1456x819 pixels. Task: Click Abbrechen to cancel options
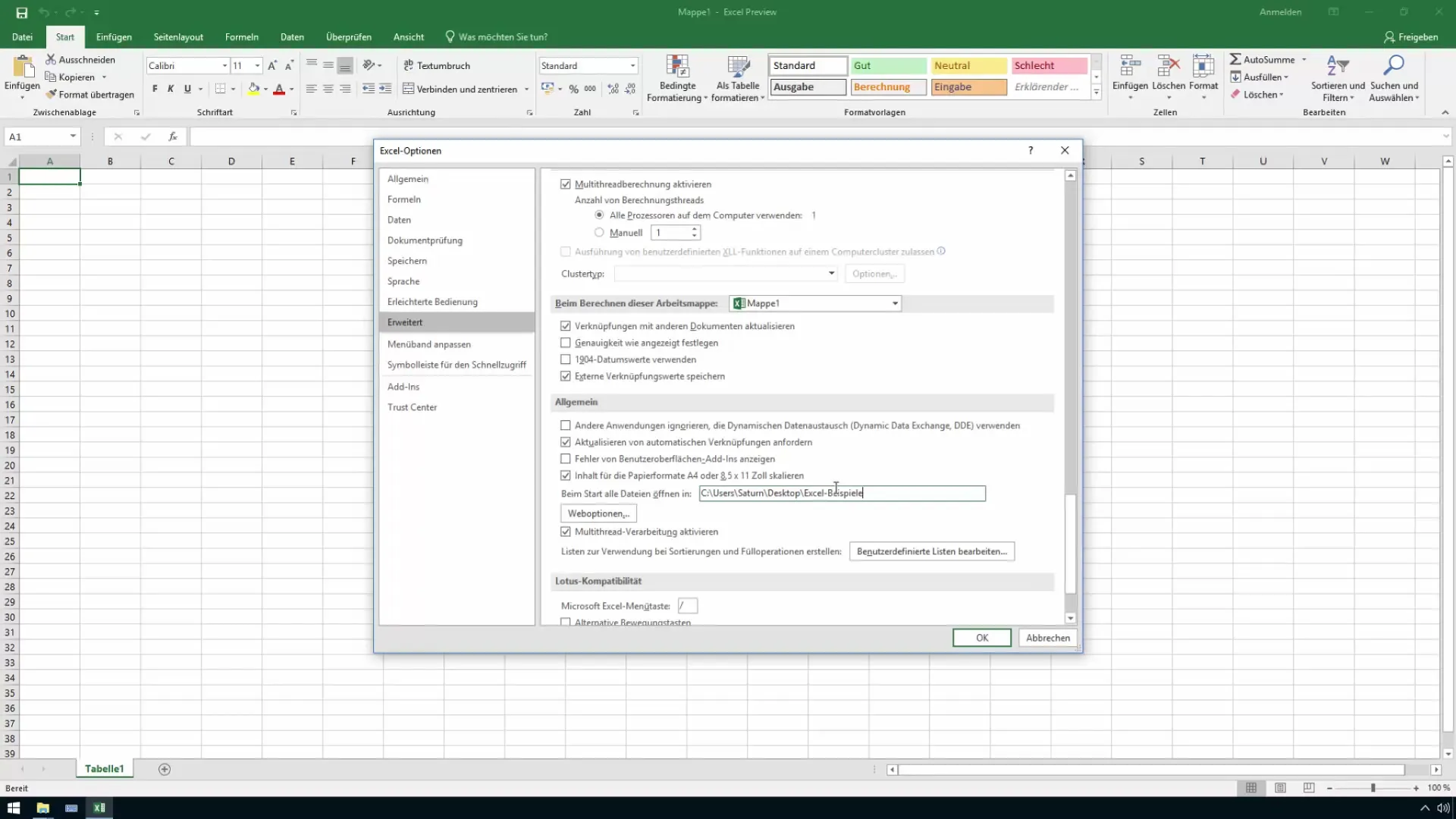[1048, 638]
